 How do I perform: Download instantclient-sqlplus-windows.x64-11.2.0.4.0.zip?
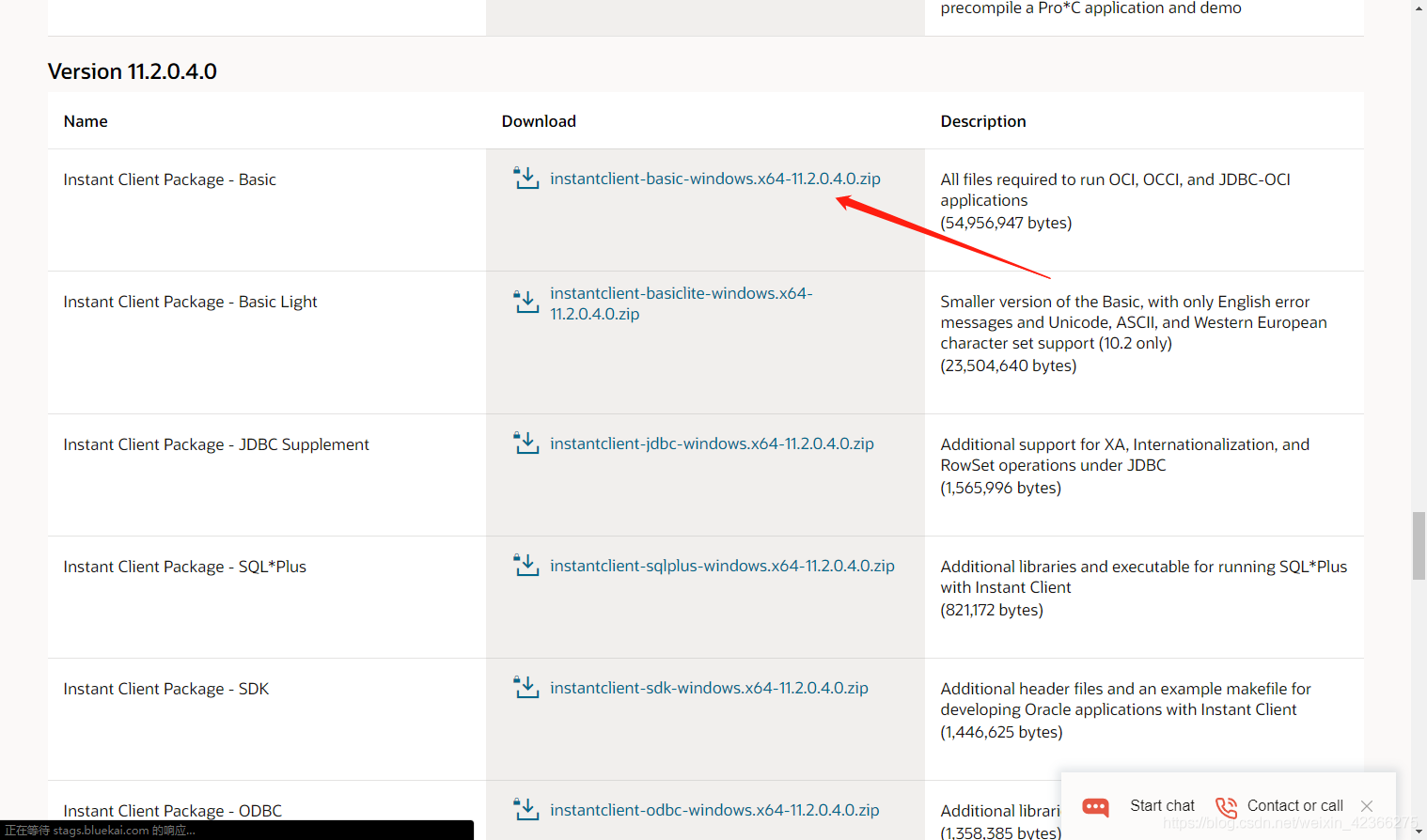coord(722,565)
